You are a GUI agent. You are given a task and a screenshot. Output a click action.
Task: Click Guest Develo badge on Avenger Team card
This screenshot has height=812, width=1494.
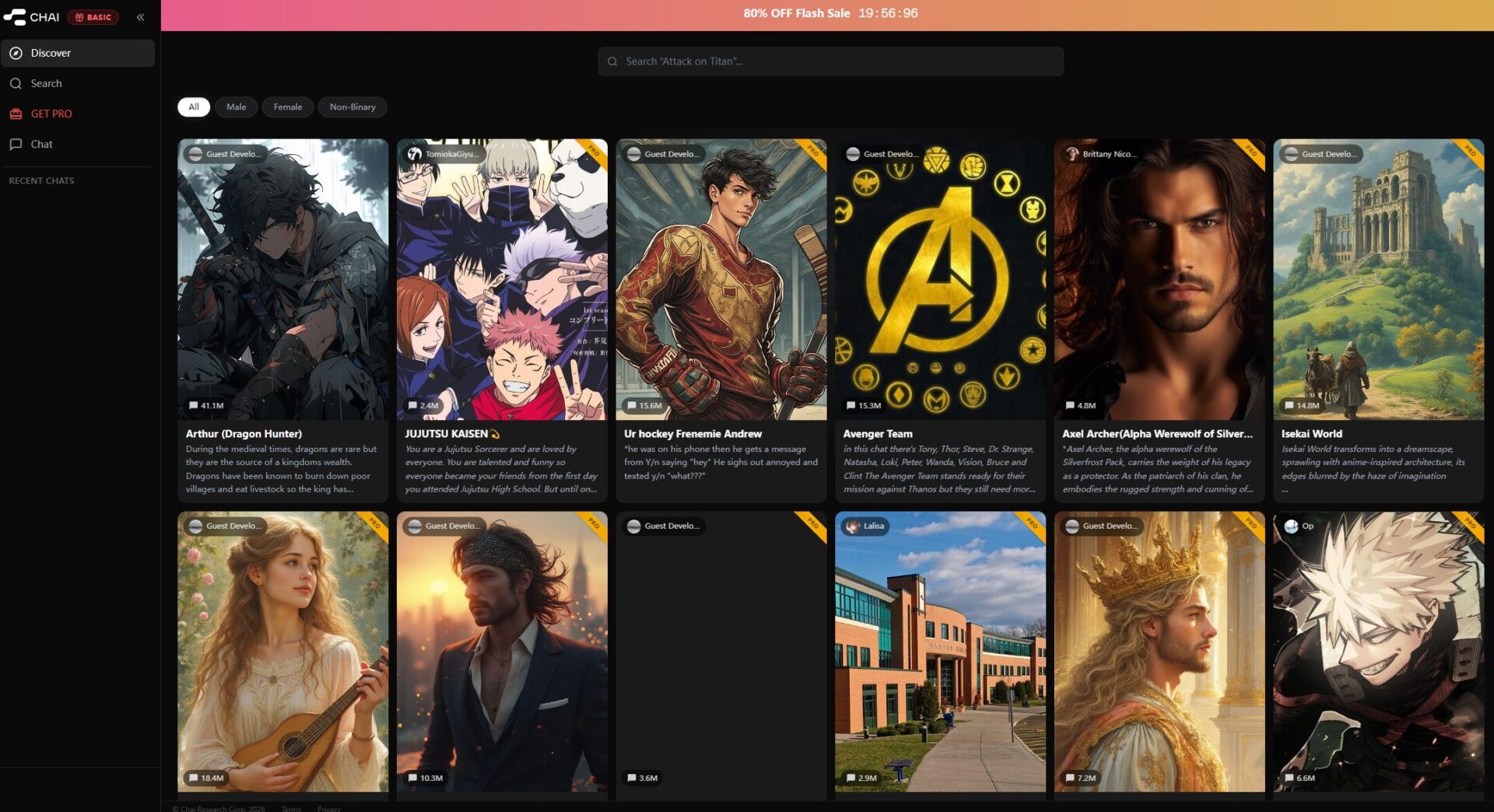click(x=882, y=154)
